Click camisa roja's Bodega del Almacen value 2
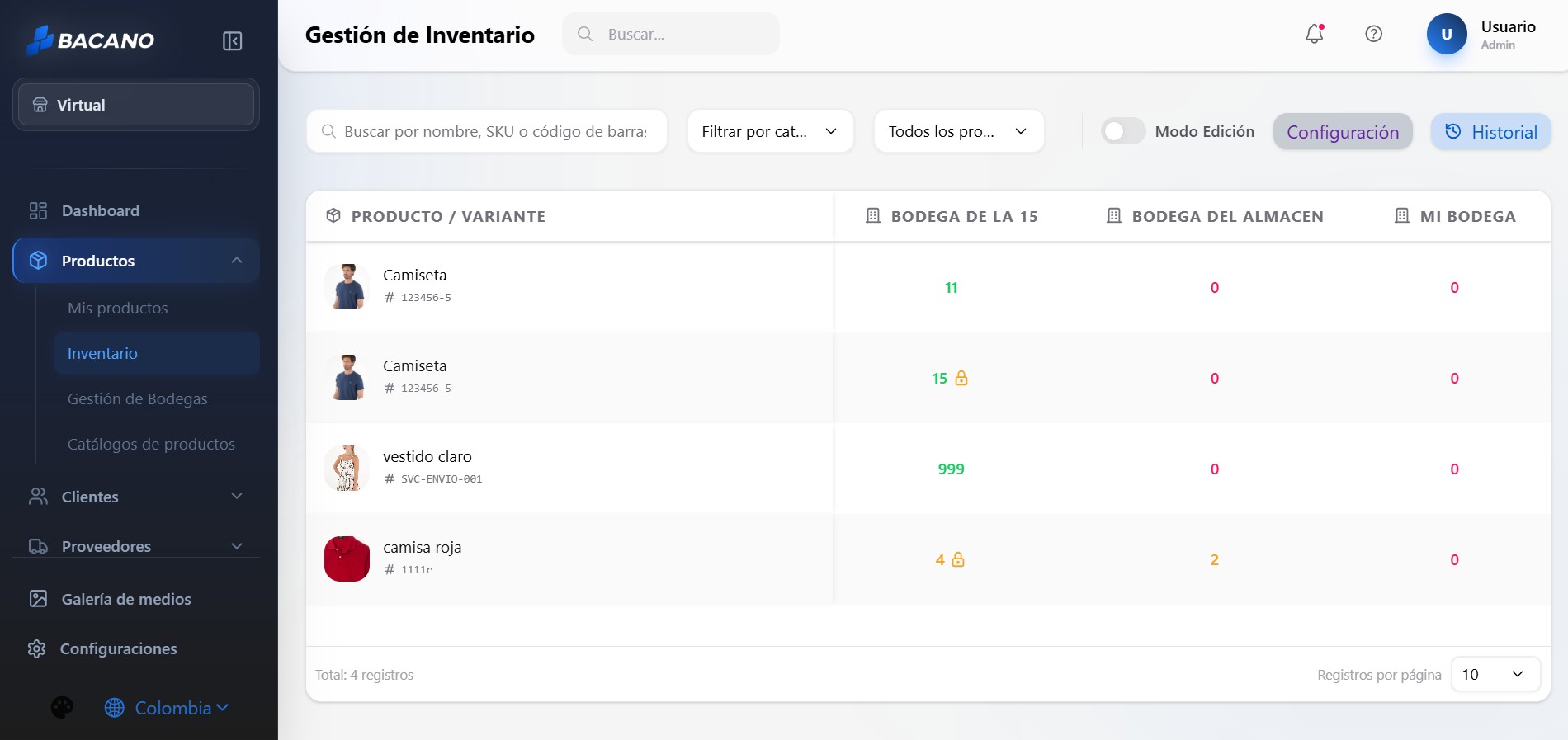 tap(1214, 559)
